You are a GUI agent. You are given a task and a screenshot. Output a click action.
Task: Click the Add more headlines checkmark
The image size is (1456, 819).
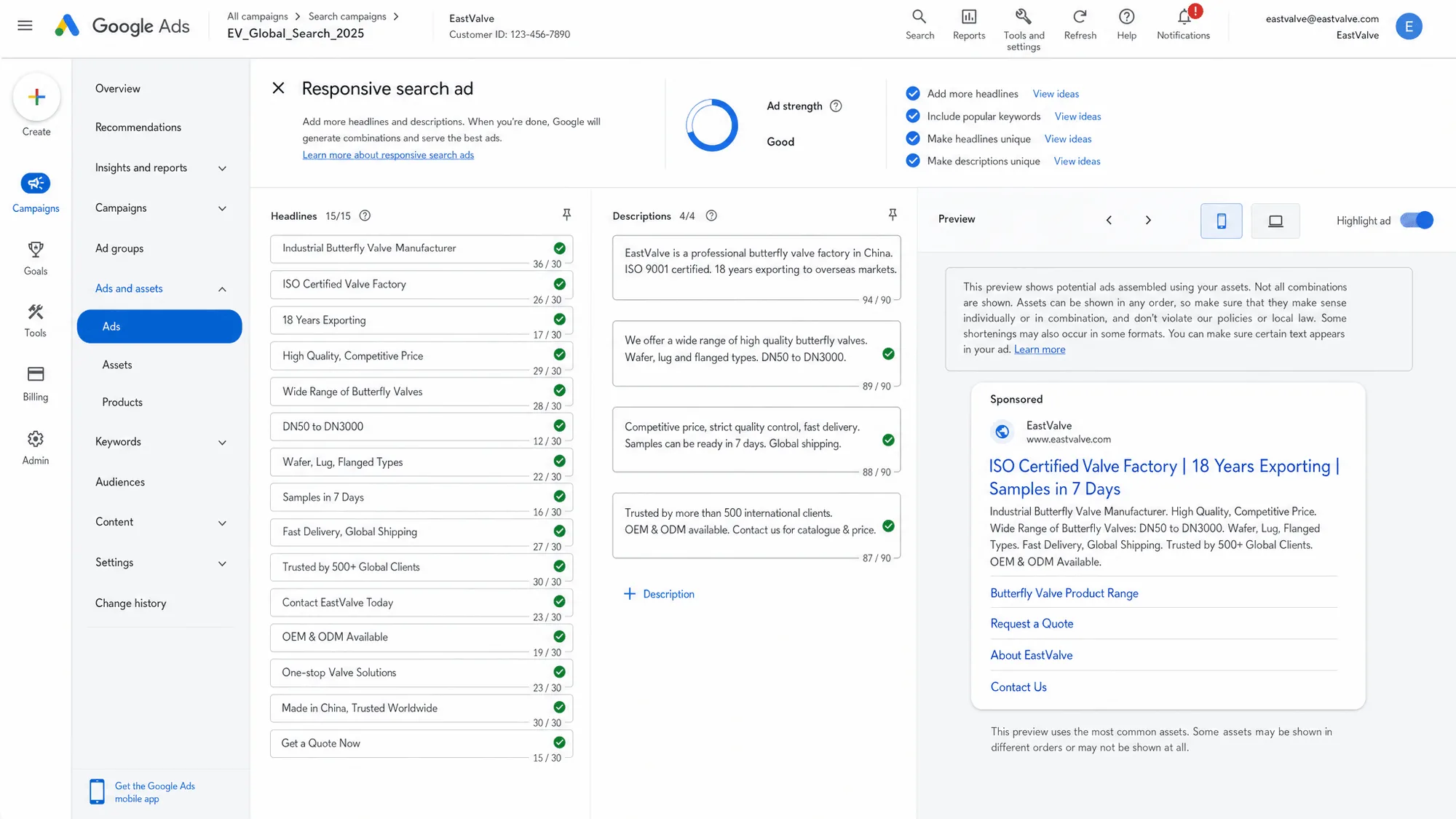pos(913,93)
